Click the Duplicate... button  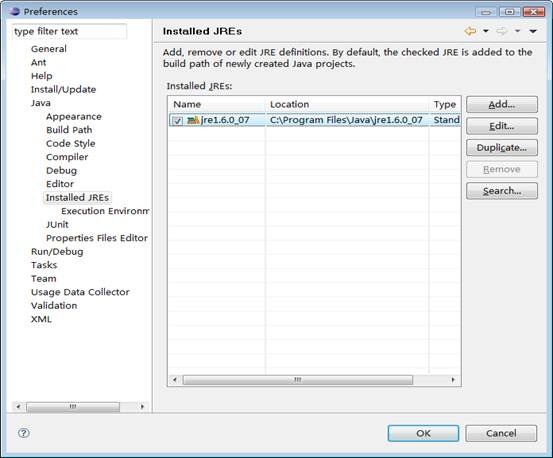tap(502, 147)
